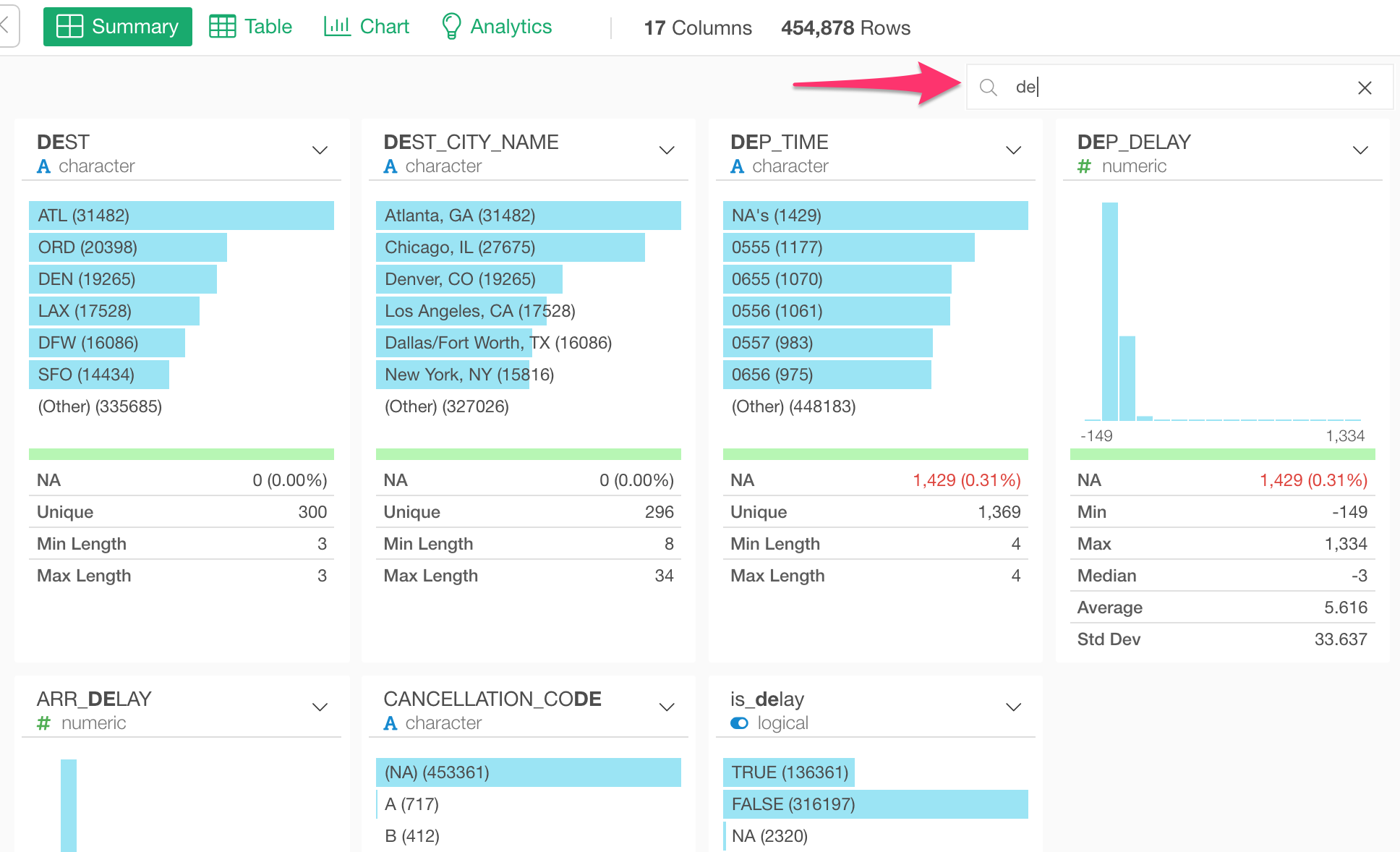Click the magnifying glass search icon

pyautogui.click(x=989, y=87)
